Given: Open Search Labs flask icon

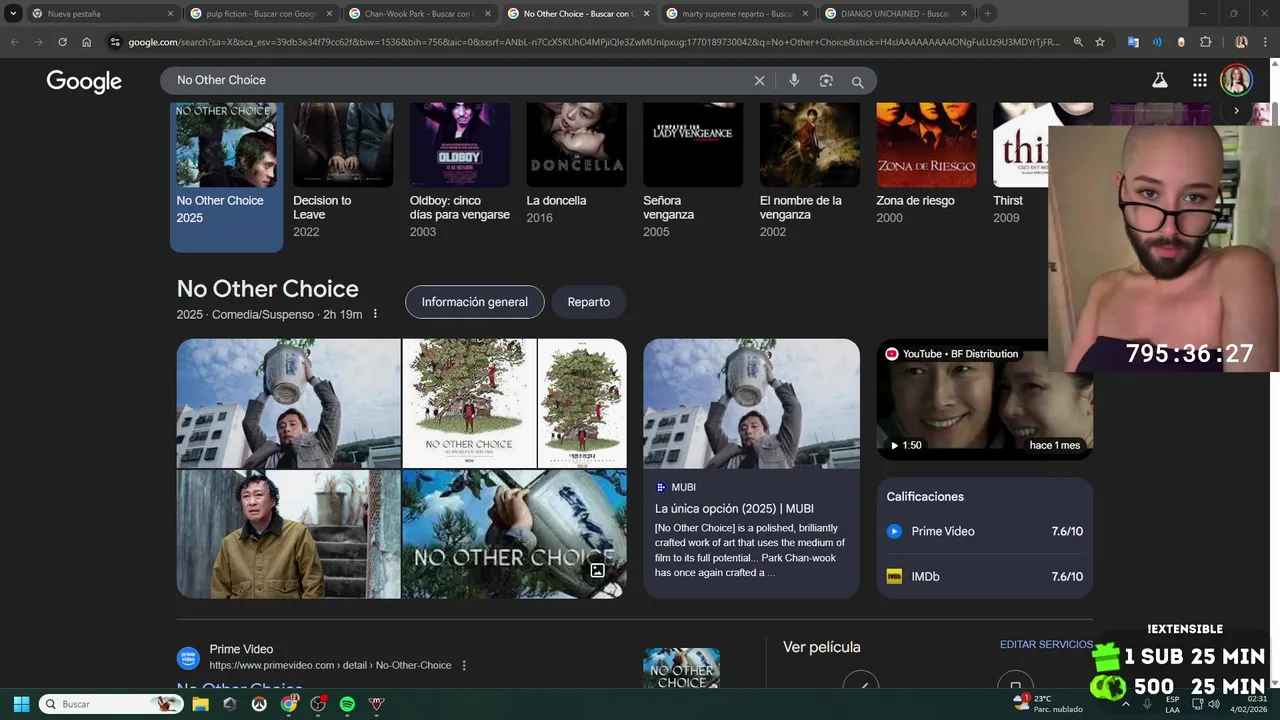Looking at the screenshot, I should [x=1160, y=80].
